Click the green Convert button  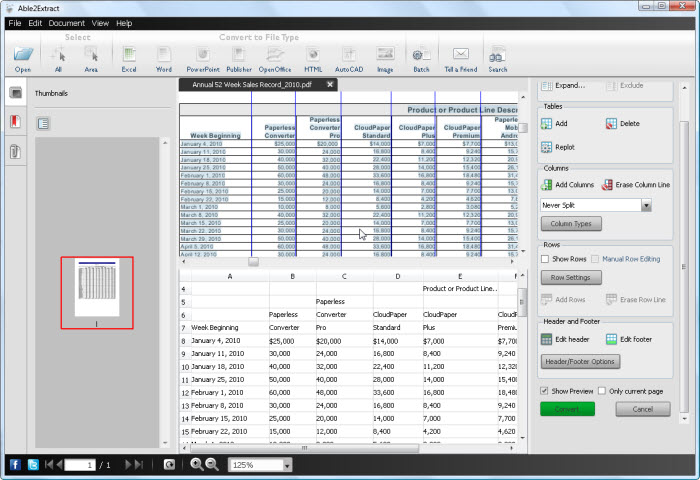pos(567,409)
